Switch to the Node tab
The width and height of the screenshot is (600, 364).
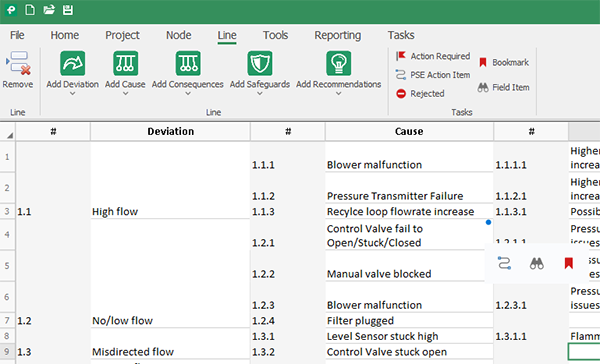[179, 35]
